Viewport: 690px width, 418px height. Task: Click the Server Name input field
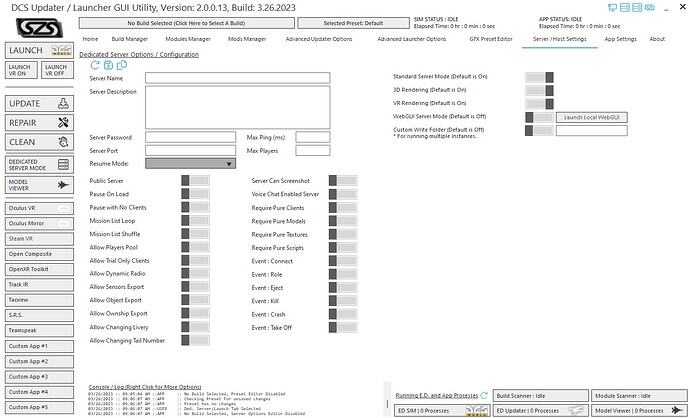[x=238, y=78]
